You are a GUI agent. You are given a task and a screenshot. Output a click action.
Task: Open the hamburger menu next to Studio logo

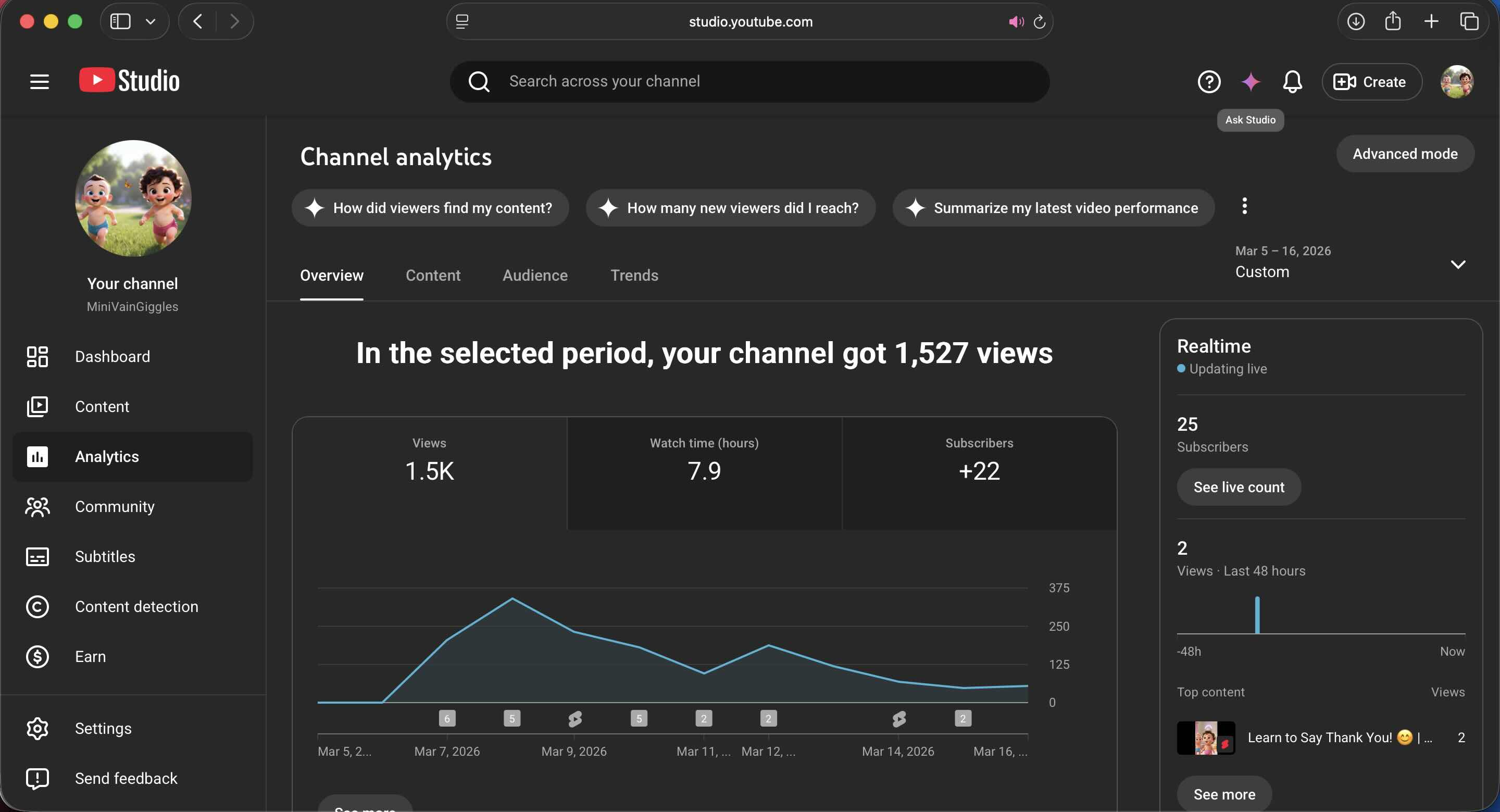click(x=40, y=82)
